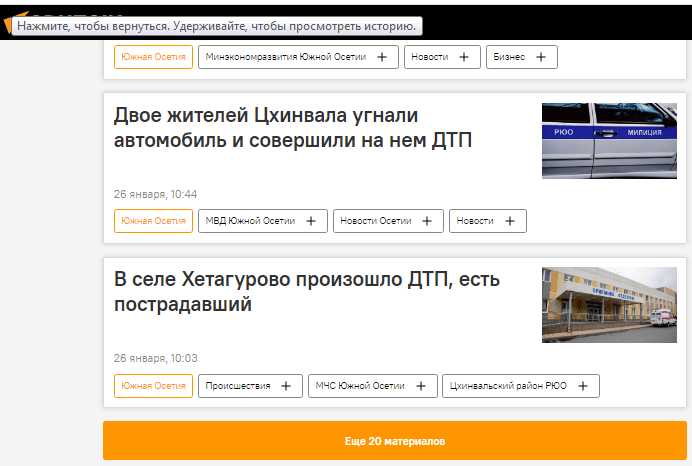Click plus icon on Новости Осетии tag
Viewport: 692px width, 466px height.
pyautogui.click(x=427, y=221)
